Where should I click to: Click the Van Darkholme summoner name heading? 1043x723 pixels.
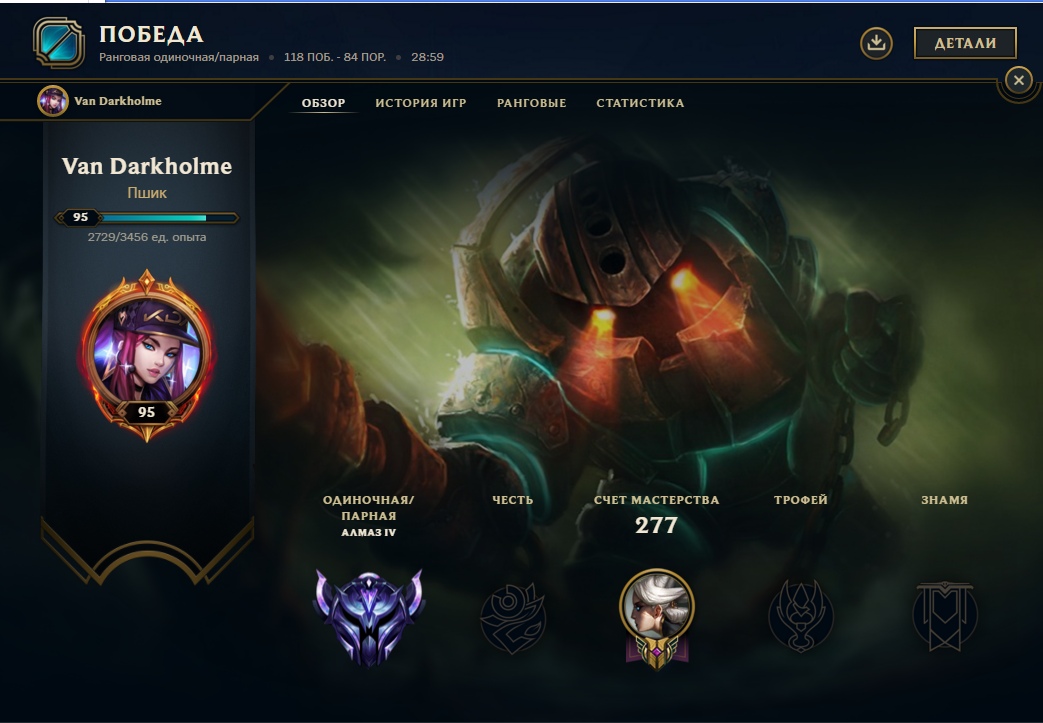point(147,166)
